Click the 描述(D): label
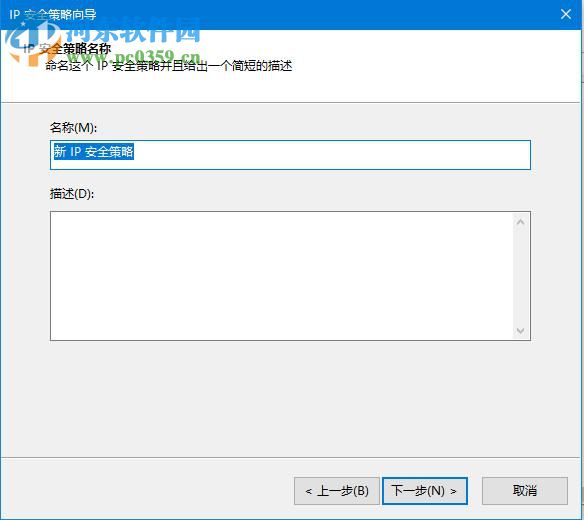 72,194
